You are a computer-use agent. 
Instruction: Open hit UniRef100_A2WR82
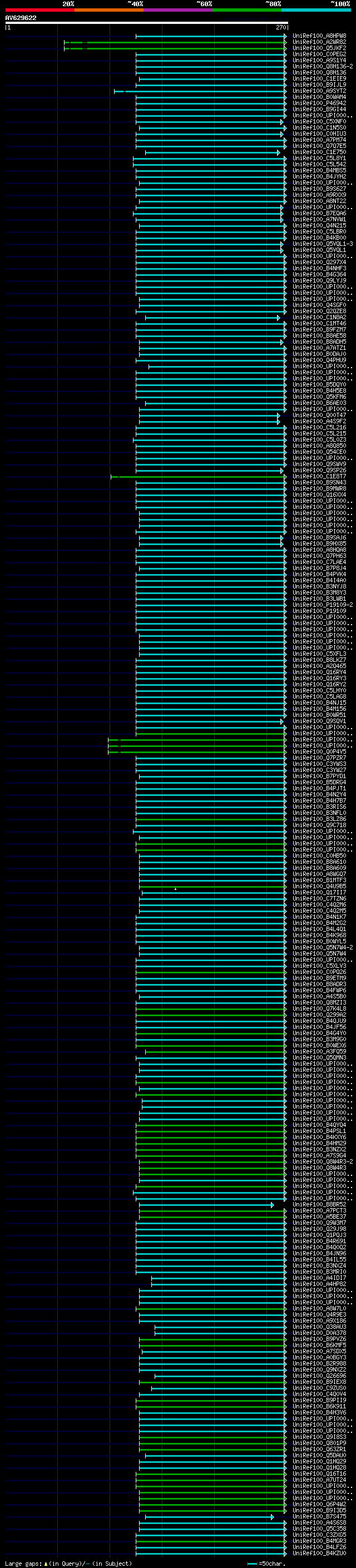coord(319,42)
